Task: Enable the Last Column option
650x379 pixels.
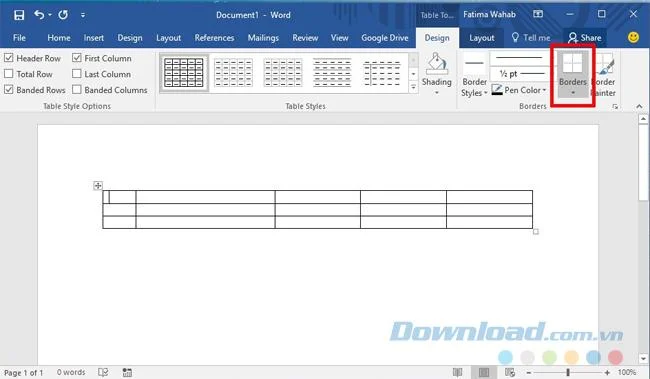Action: click(77, 74)
